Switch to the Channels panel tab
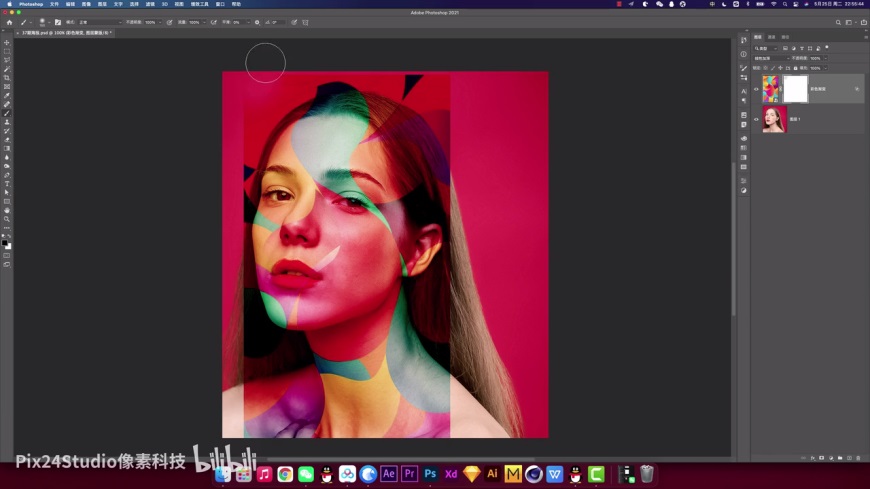This screenshot has width=870, height=489. (771, 37)
